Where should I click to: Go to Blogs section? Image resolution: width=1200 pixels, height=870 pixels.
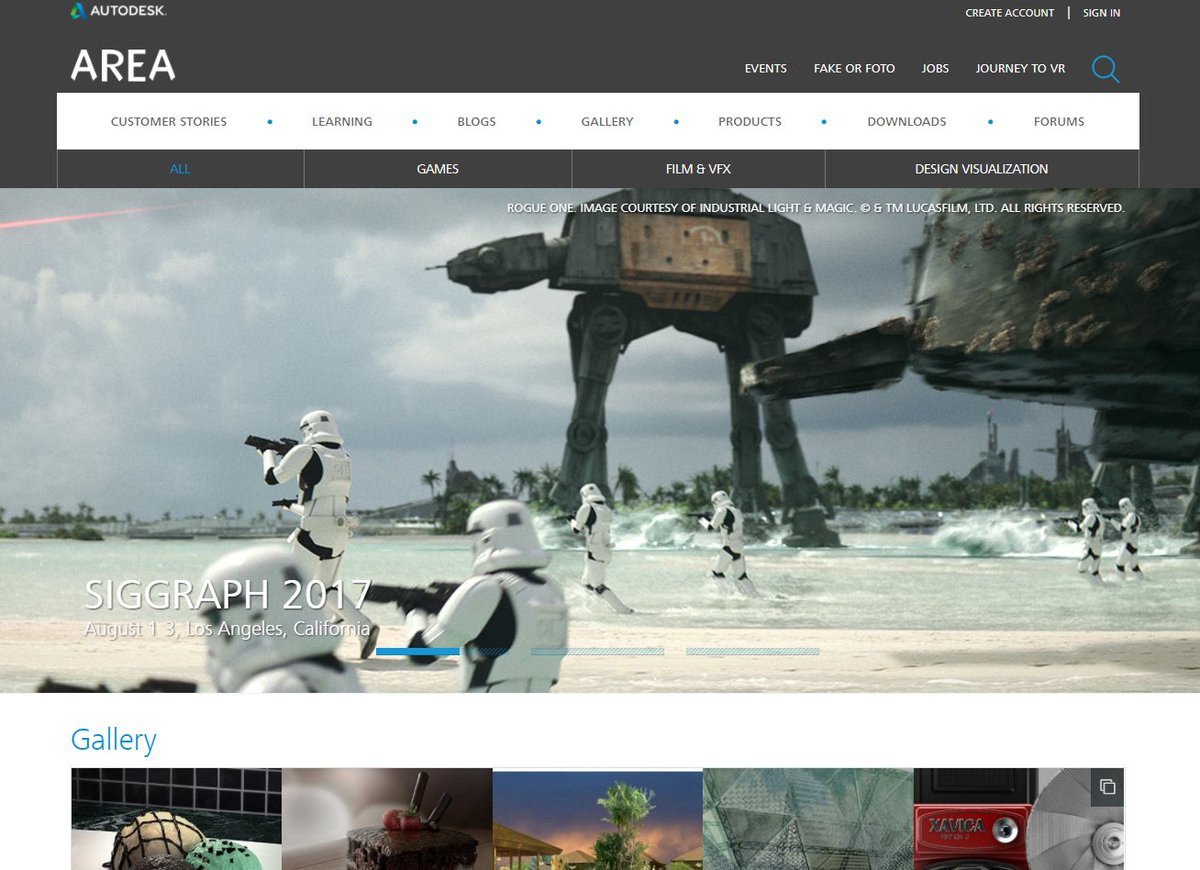[476, 122]
